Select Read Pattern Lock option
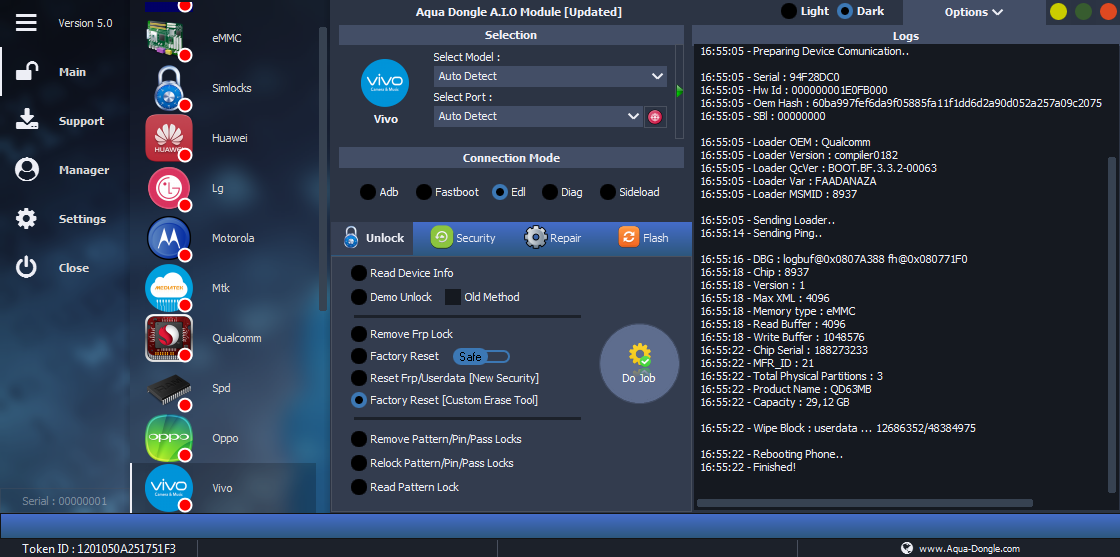Screen dimensions: 1120x557 (x=405, y=487)
